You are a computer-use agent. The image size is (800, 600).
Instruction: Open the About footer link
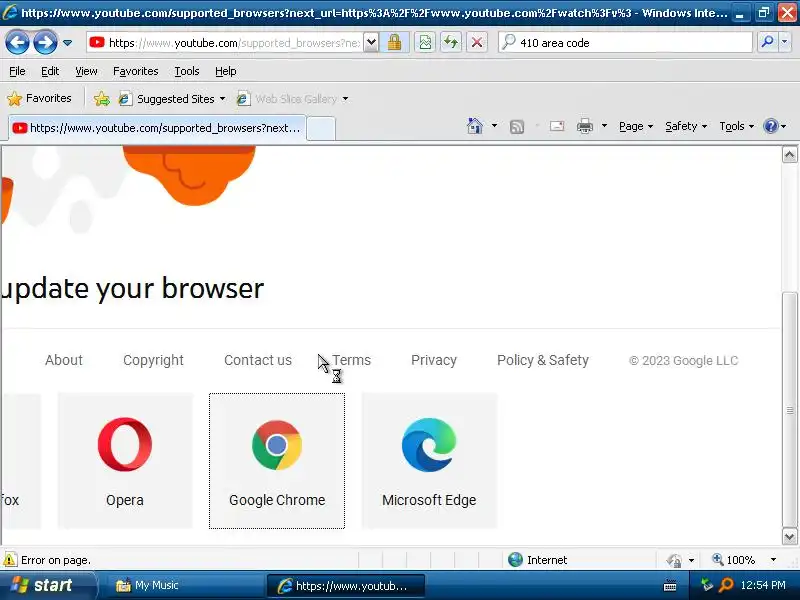64,360
